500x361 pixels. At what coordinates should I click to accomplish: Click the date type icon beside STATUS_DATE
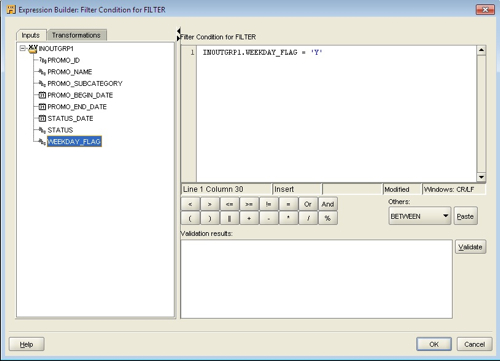(42, 119)
